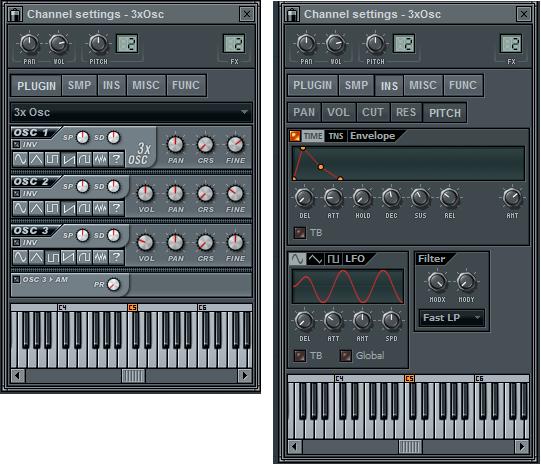Viewport: 541px width, 465px height.
Task: Click the pitch range number display in right window
Action: pyautogui.click(x=404, y=44)
